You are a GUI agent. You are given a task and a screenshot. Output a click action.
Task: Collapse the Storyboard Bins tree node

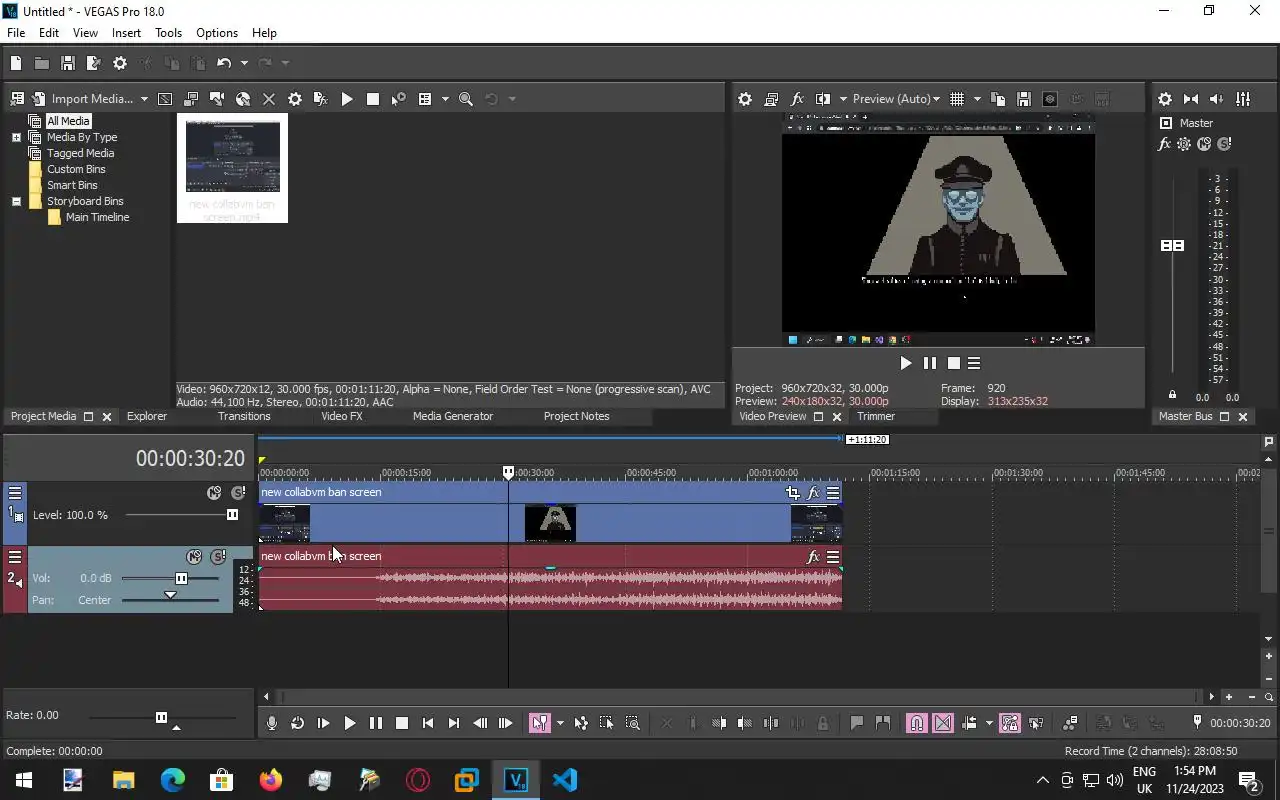pos(16,201)
